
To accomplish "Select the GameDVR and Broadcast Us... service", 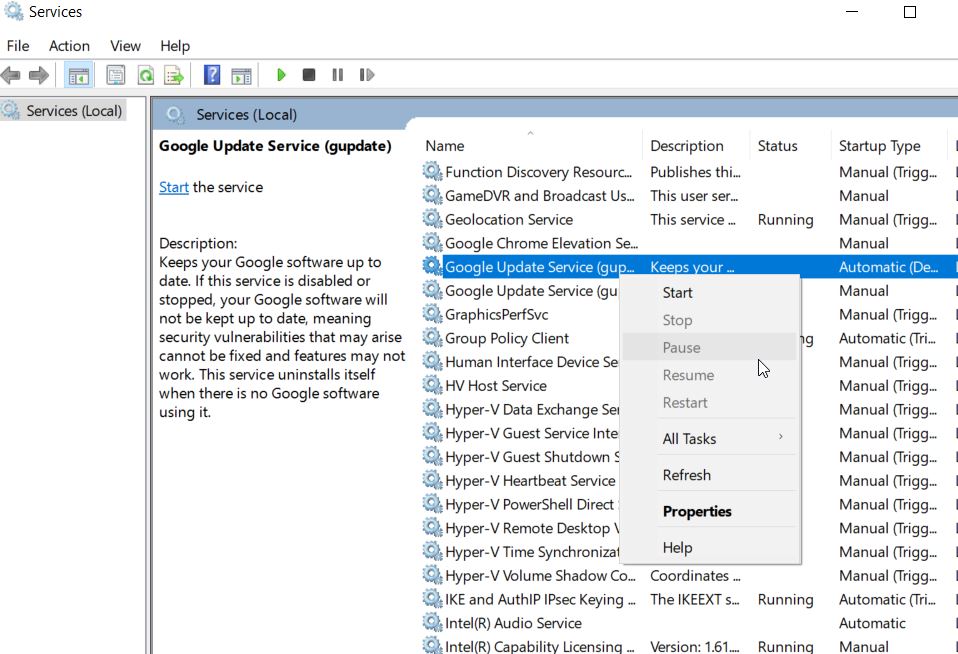I will pos(539,196).
